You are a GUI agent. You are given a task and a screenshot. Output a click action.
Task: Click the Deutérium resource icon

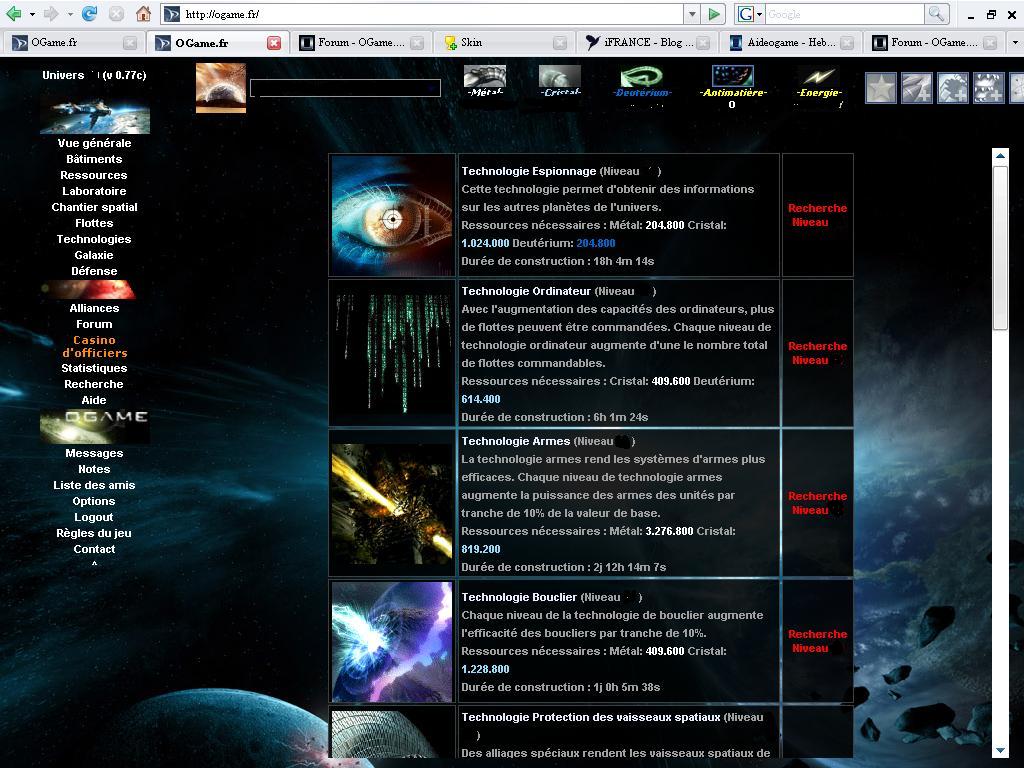(x=641, y=77)
